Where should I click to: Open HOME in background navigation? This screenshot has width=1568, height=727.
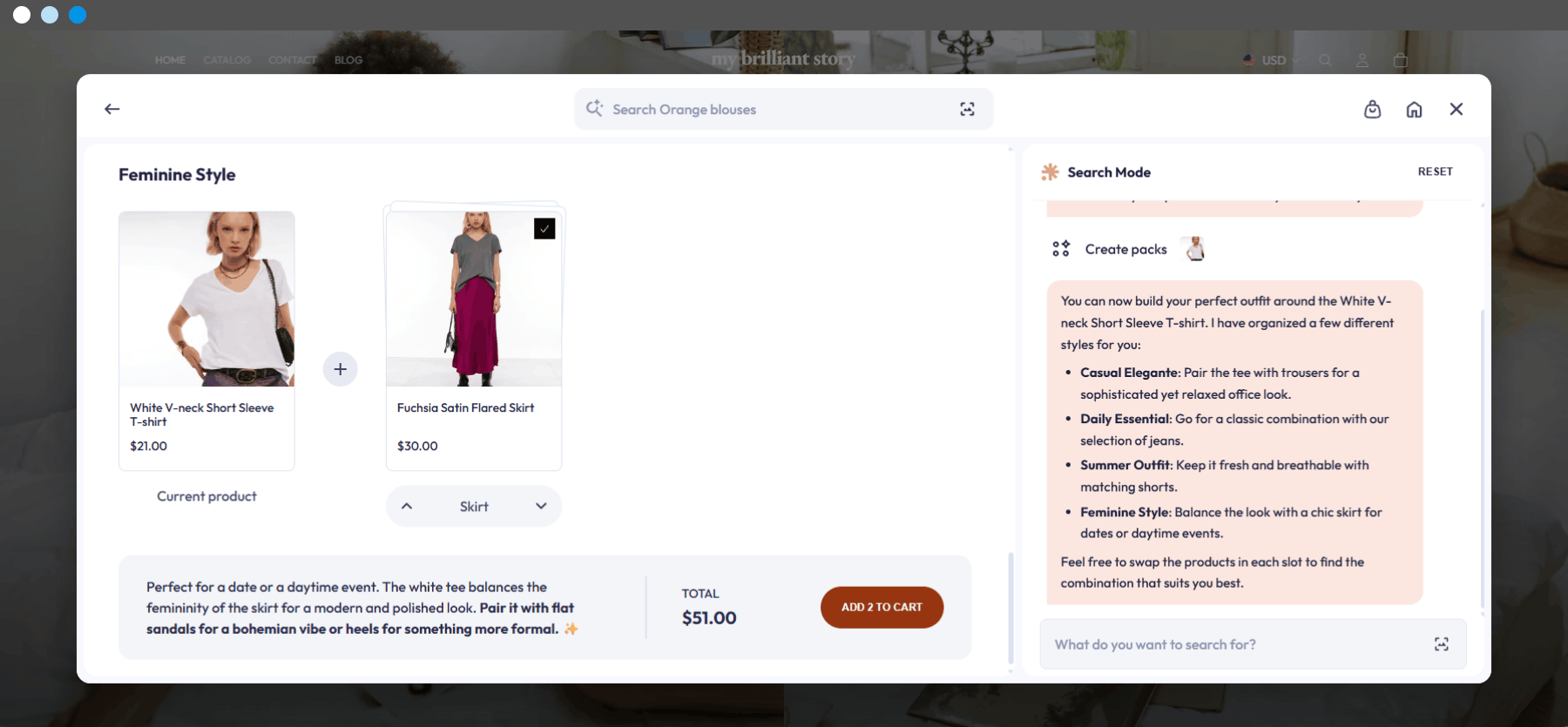pyautogui.click(x=170, y=60)
